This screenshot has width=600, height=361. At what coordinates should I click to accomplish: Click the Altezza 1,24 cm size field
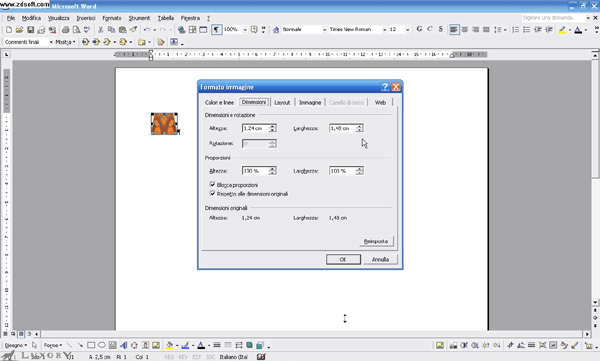(255, 128)
